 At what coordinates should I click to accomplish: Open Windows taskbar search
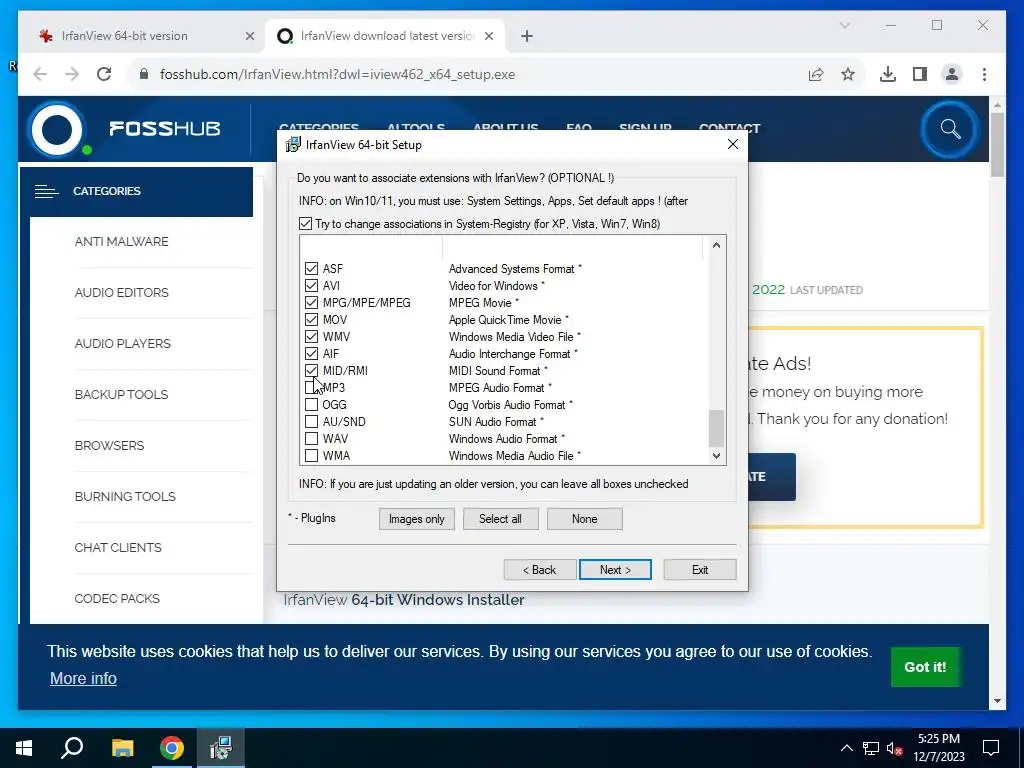click(72, 748)
